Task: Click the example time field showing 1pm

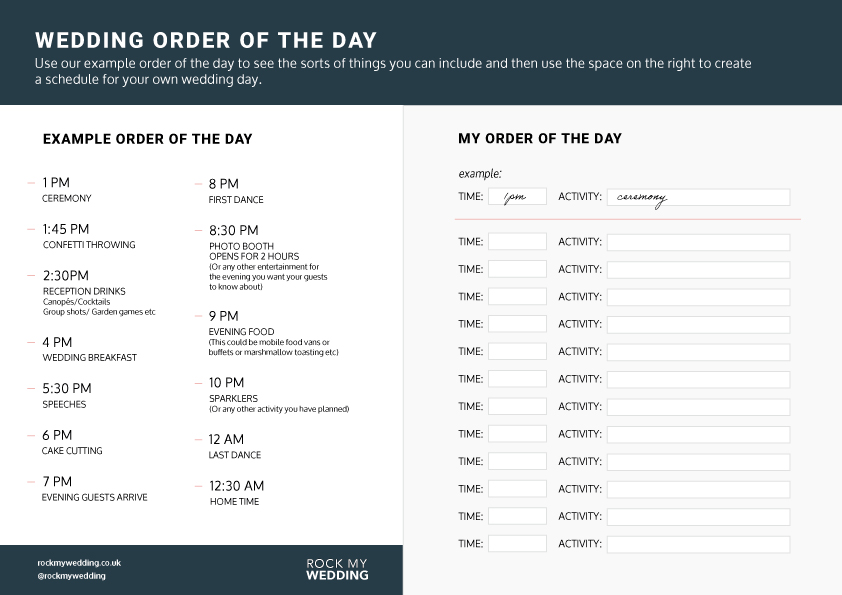Action: click(x=517, y=197)
